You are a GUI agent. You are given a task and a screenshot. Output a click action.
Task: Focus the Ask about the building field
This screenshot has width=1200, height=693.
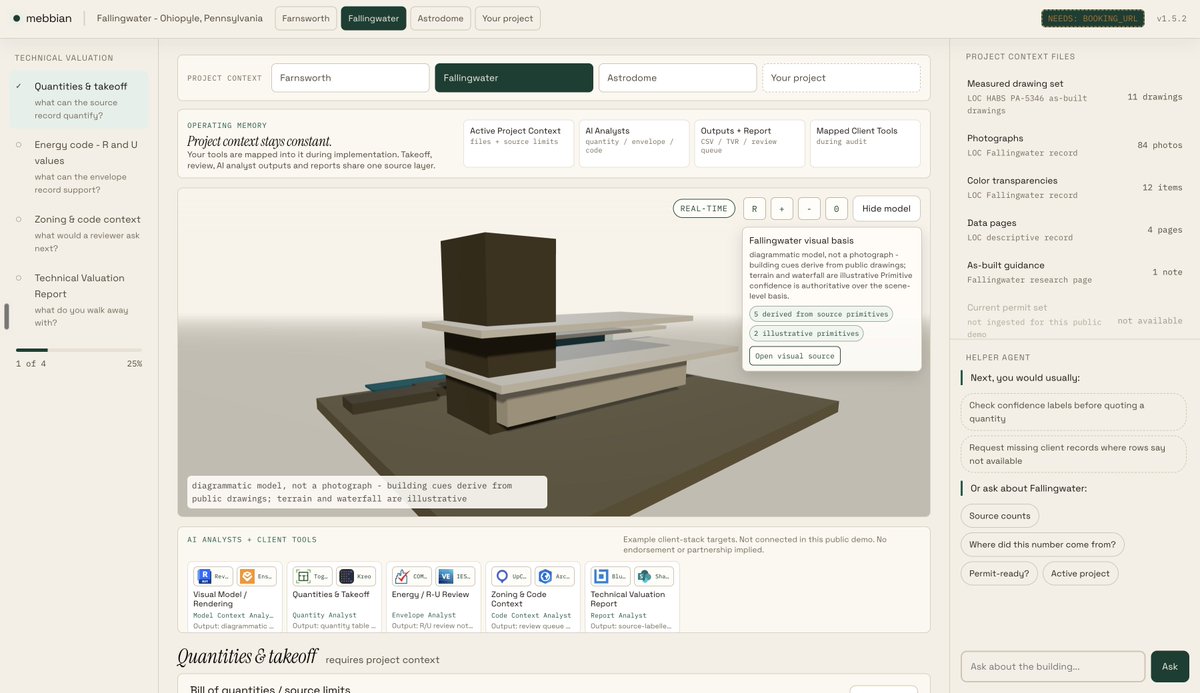[x=1053, y=666]
